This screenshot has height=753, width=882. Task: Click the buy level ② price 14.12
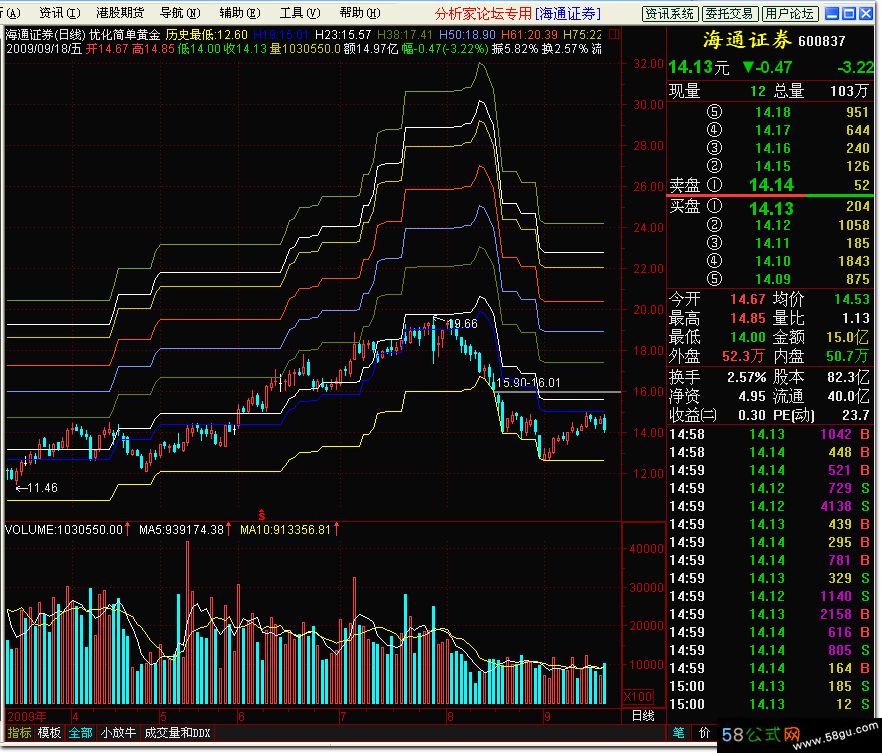[772, 226]
